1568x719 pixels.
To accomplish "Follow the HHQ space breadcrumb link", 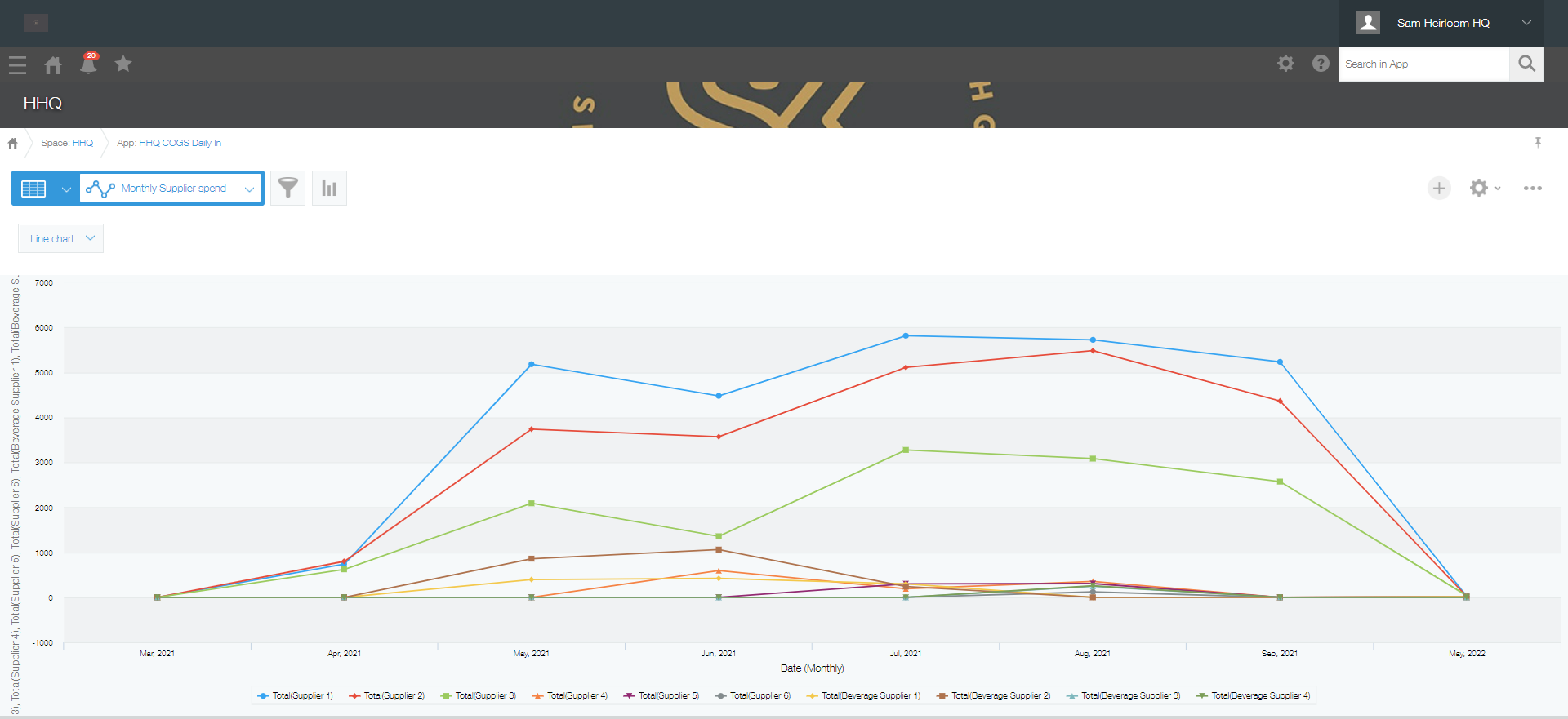I will (x=82, y=143).
